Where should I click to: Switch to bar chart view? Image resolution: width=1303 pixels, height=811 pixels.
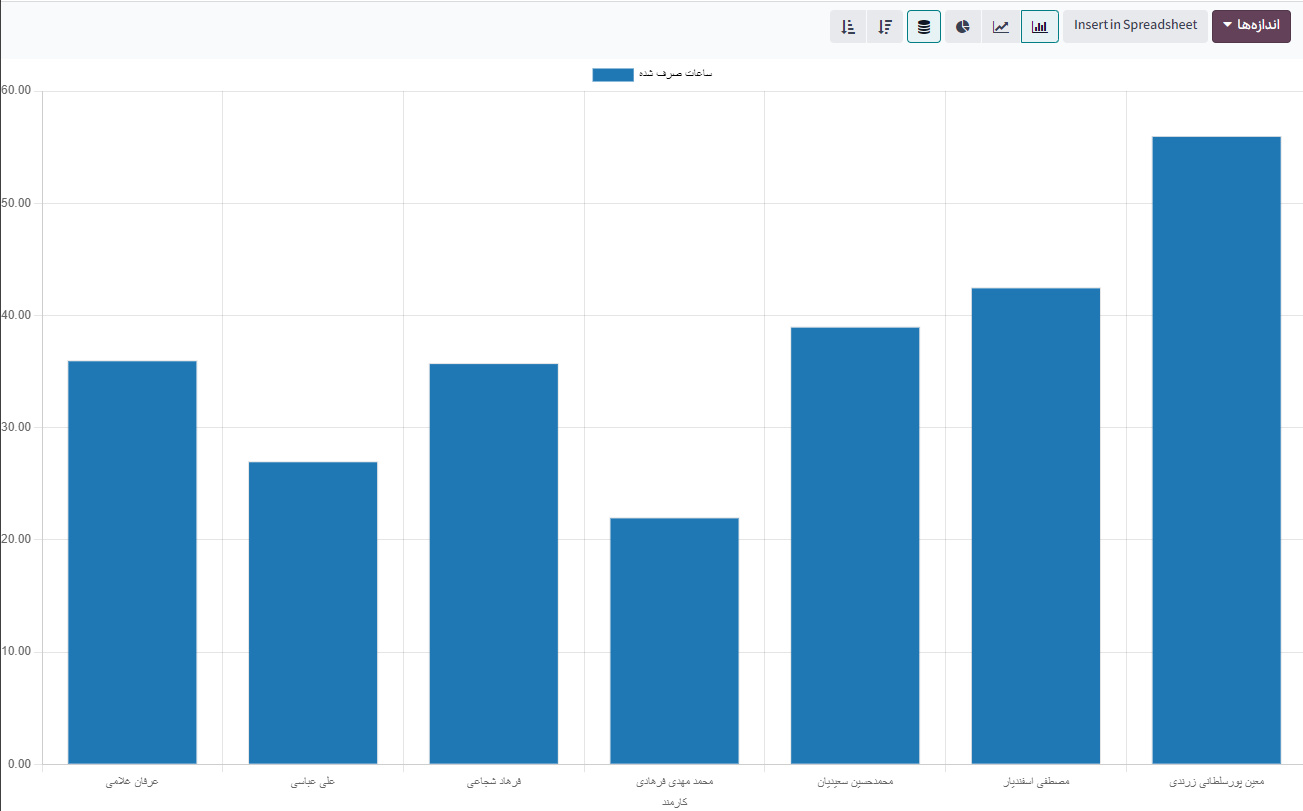[x=1039, y=27]
